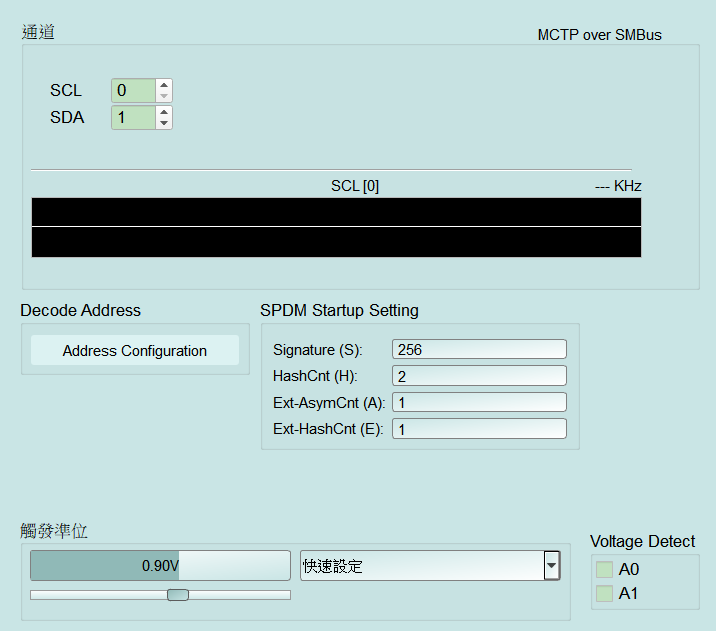Toggle the A1 voltage detect checkbox
The height and width of the screenshot is (631, 716).
[604, 594]
